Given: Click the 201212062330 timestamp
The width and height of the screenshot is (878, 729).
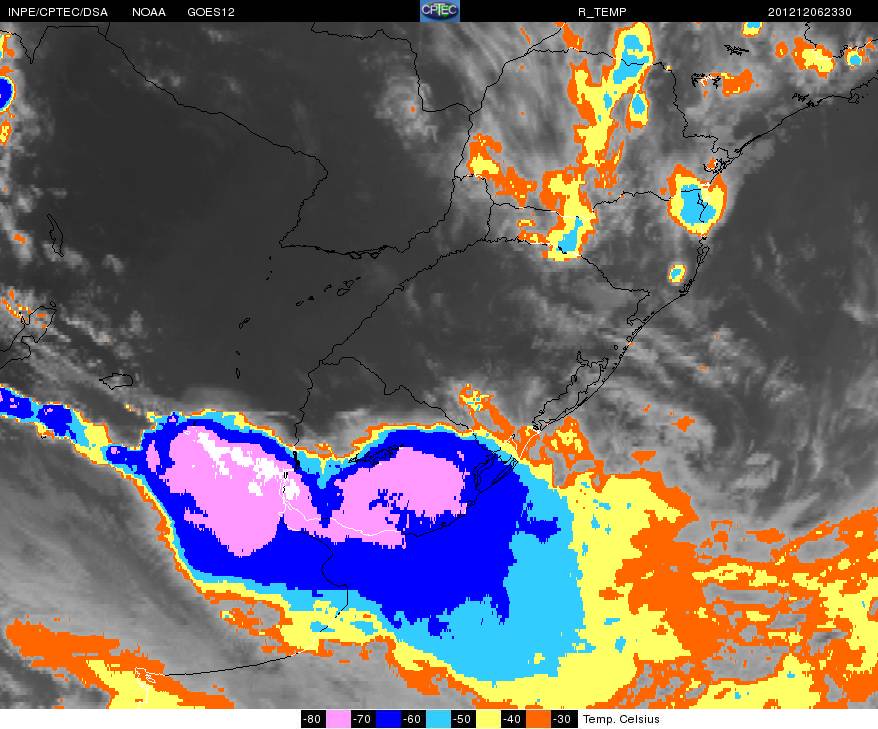Looking at the screenshot, I should 810,12.
